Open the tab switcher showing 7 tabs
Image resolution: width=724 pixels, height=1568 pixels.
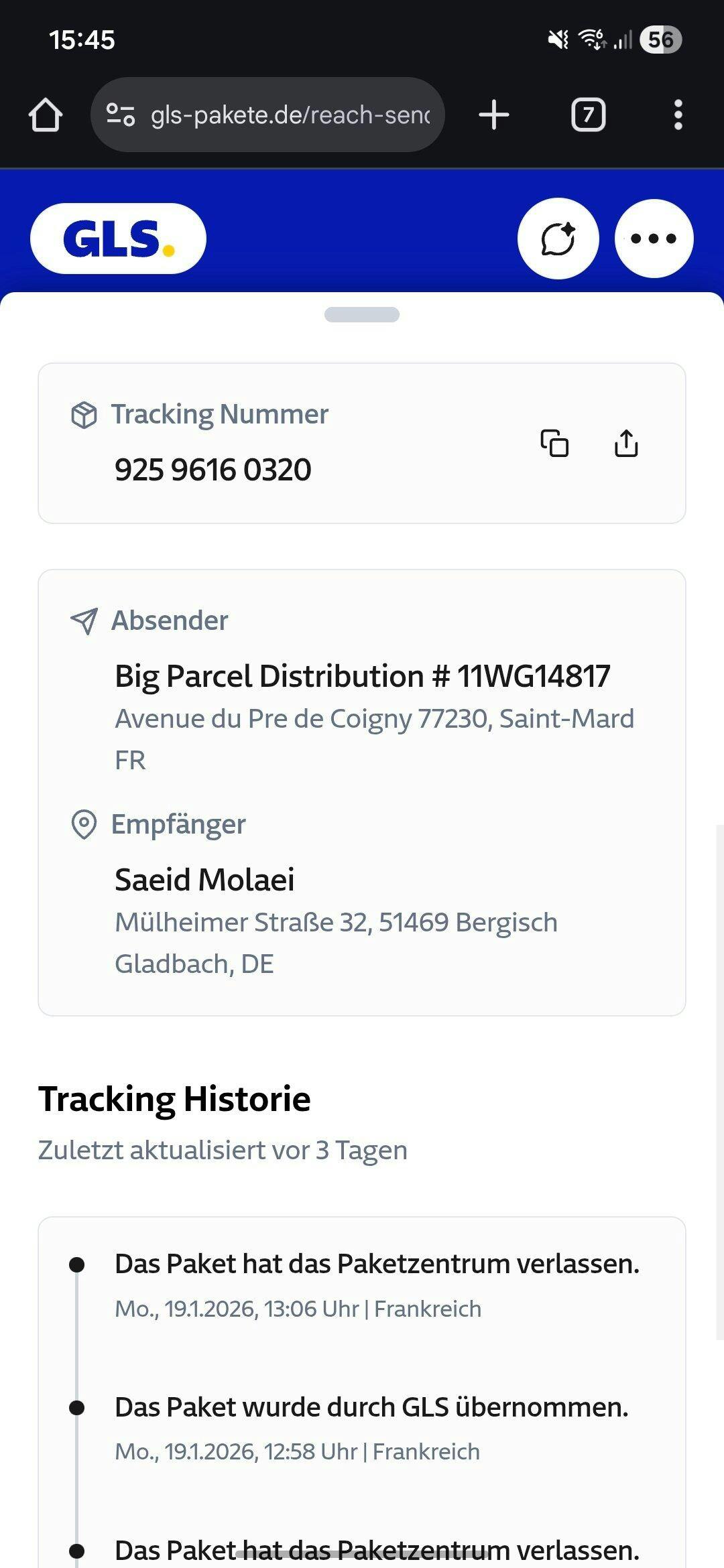[588, 115]
